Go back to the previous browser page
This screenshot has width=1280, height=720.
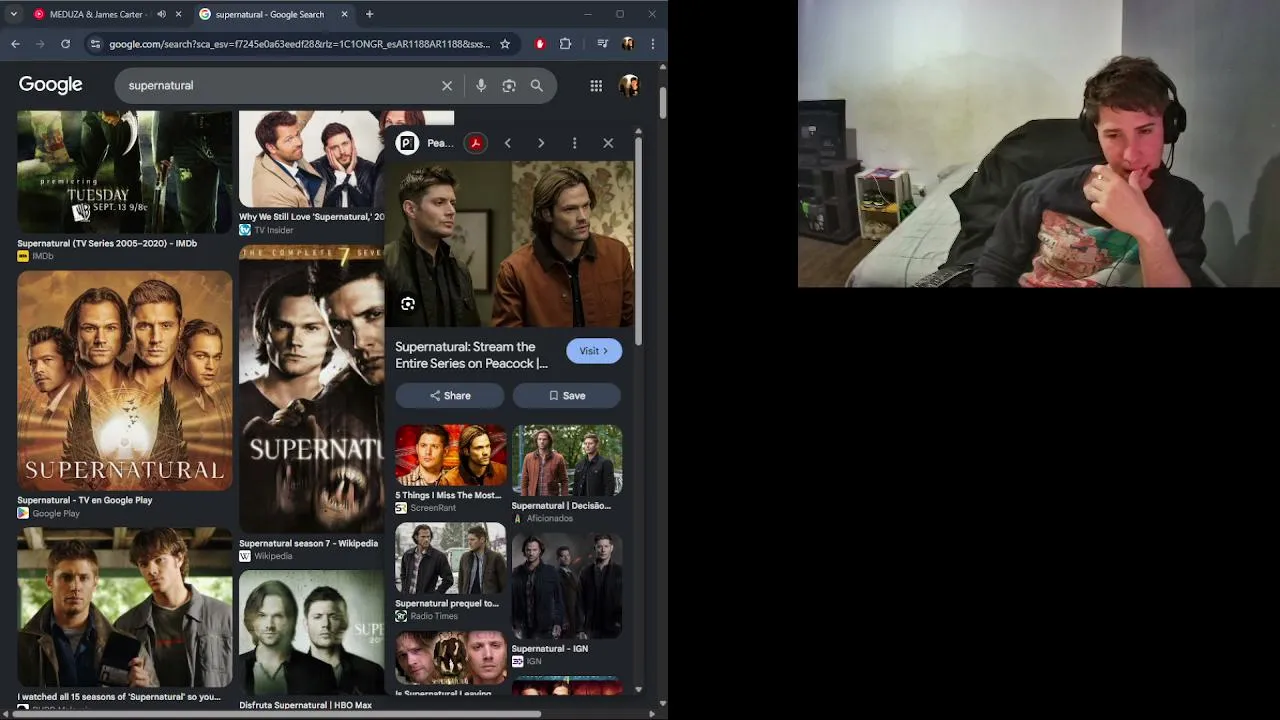pyautogui.click(x=15, y=44)
